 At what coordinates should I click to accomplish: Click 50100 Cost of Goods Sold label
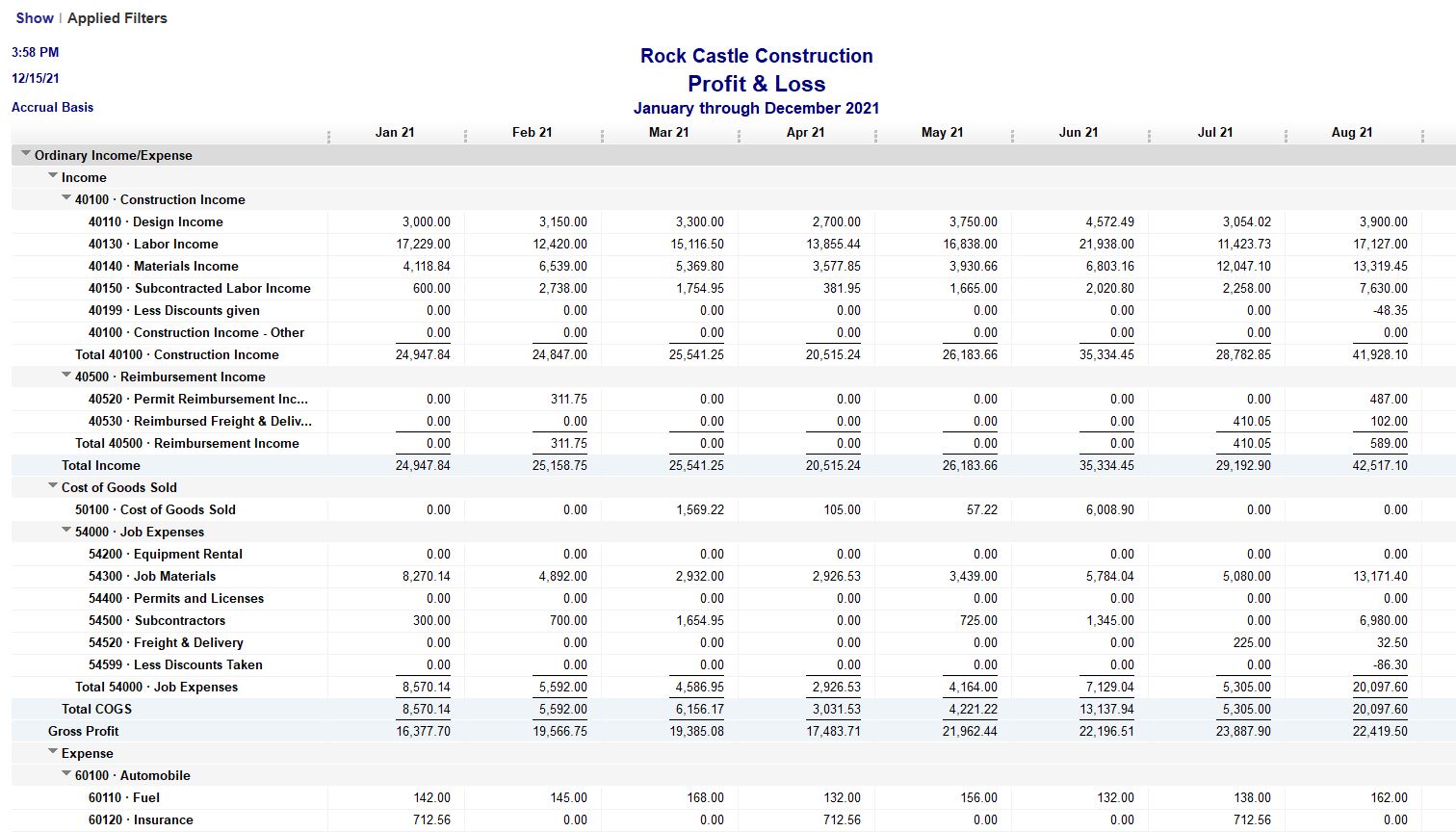point(155,509)
